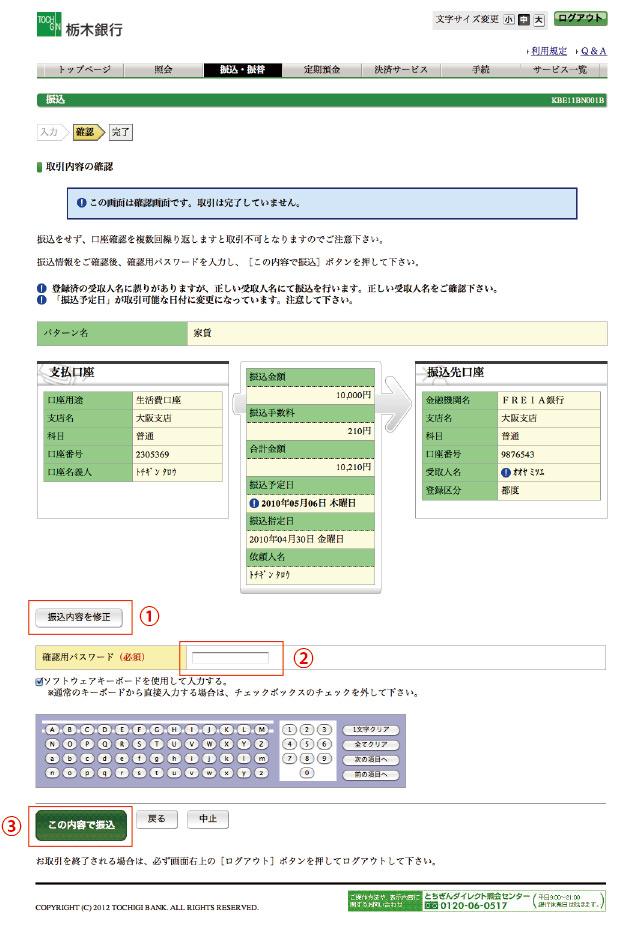638x946 pixels.
Task: Set text size to large (大)
Action: tap(538, 20)
